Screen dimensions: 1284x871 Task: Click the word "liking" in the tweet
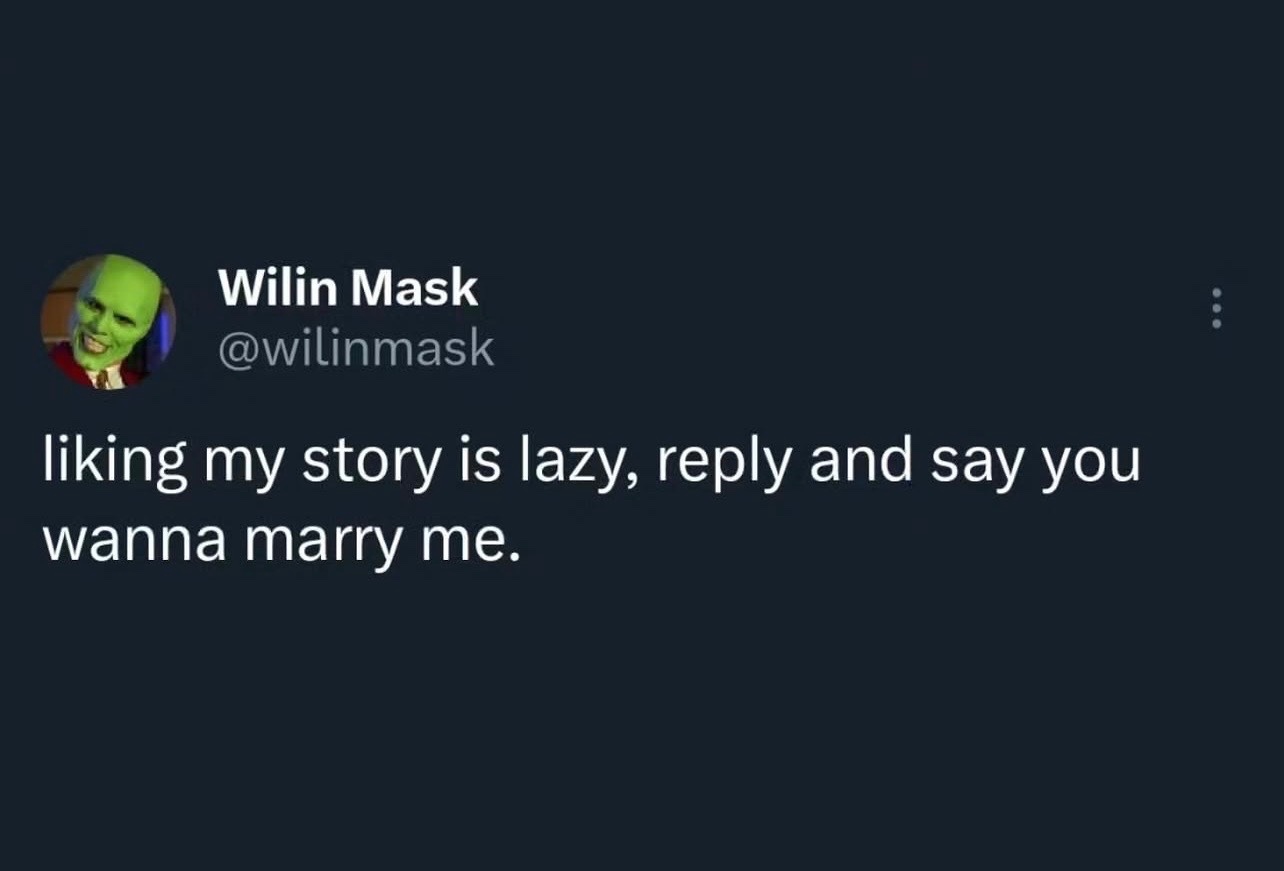113,461
